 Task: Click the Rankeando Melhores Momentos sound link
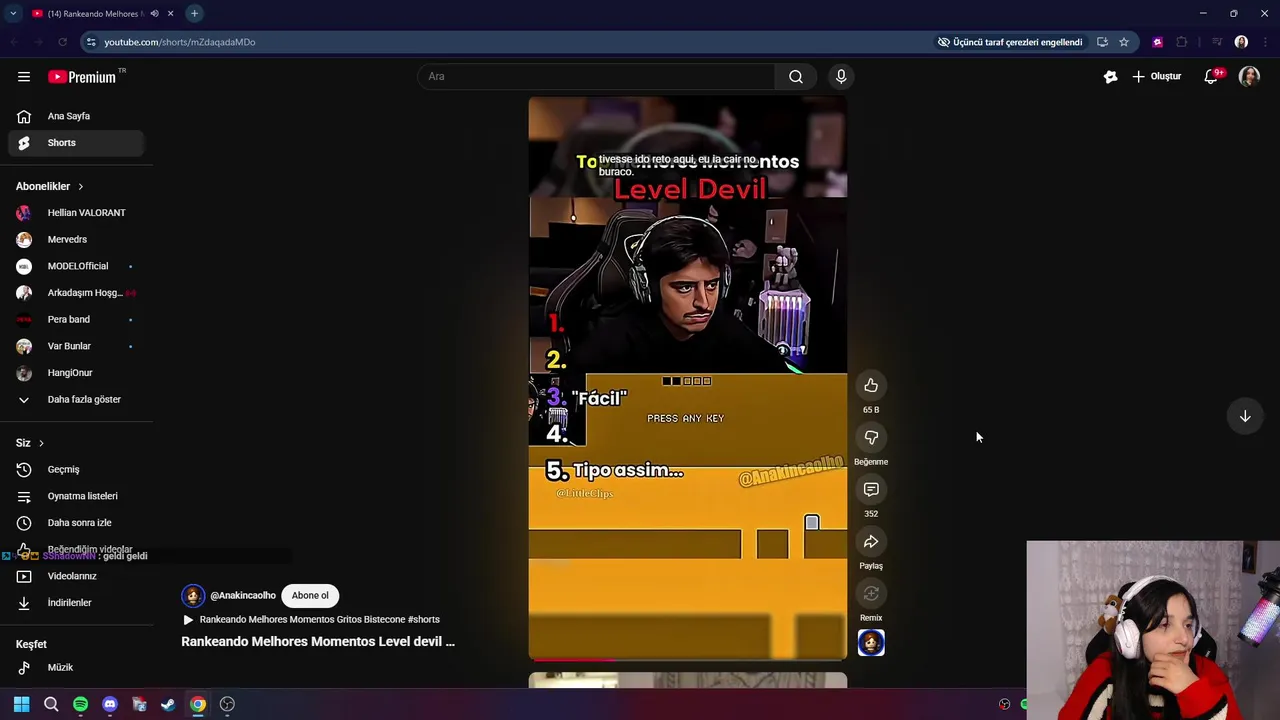click(311, 619)
